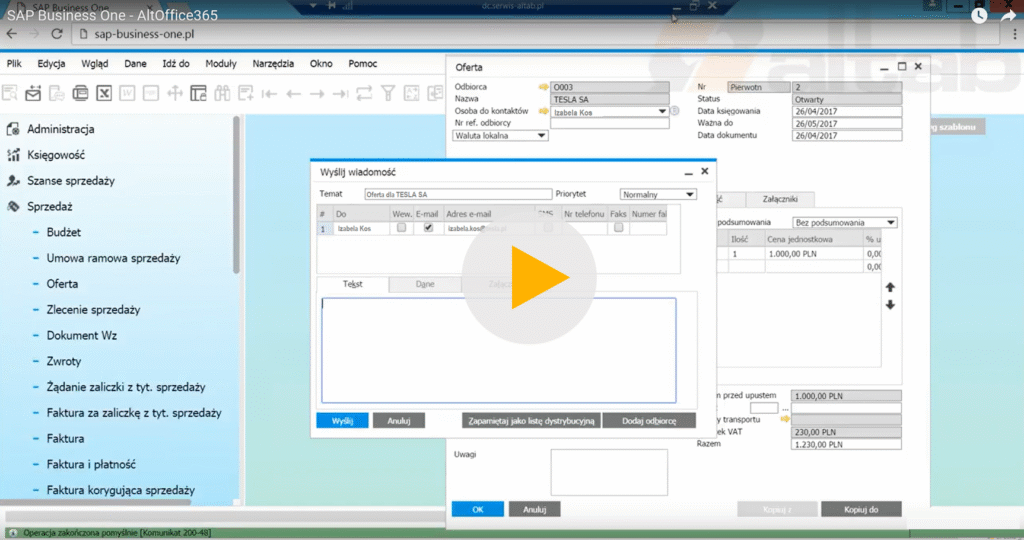Viewport: 1024px width, 540px height.
Task: Click Anuluj in the Wyślij wiadomość dialog
Action: [x=398, y=421]
